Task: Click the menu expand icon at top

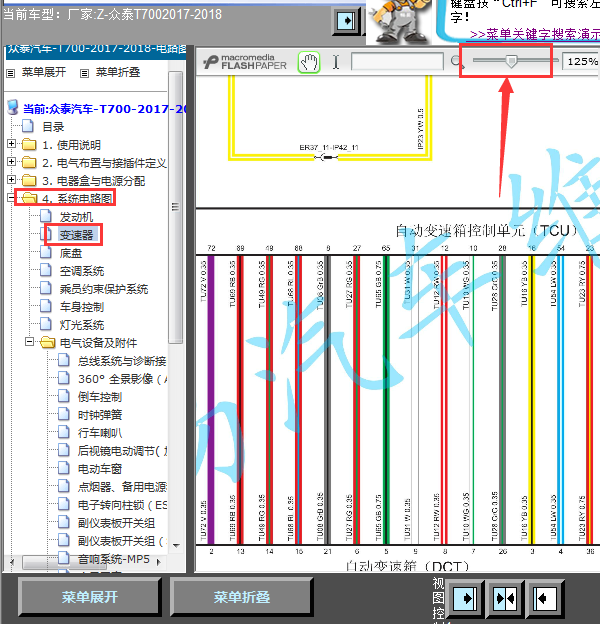Action: (11, 73)
